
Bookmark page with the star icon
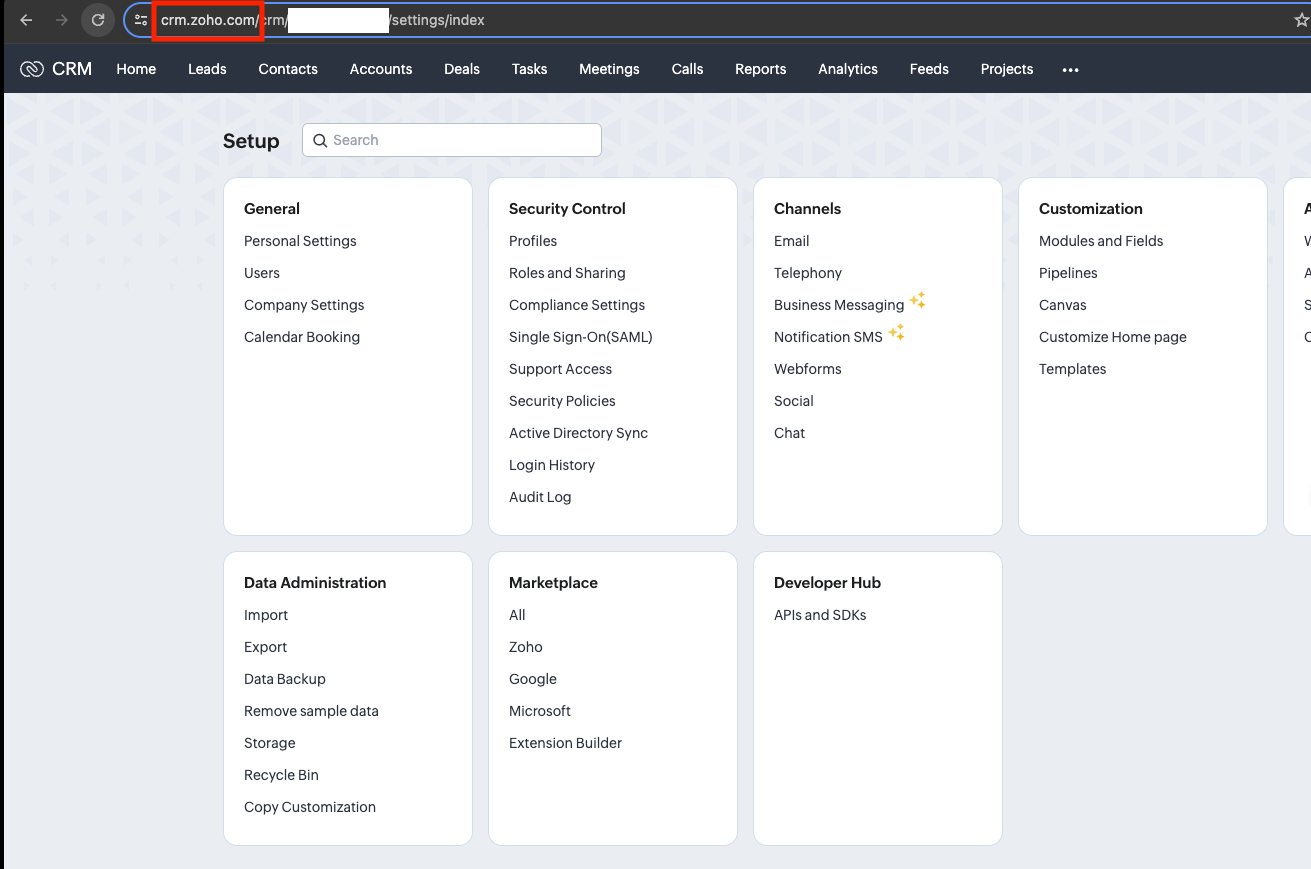(1301, 20)
